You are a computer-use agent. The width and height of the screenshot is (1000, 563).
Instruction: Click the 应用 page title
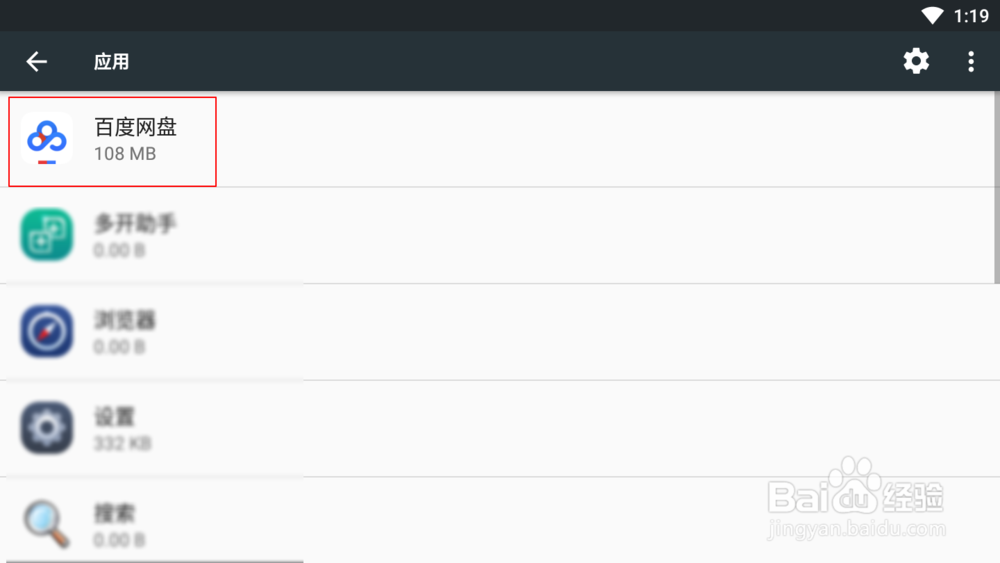pyautogui.click(x=112, y=62)
